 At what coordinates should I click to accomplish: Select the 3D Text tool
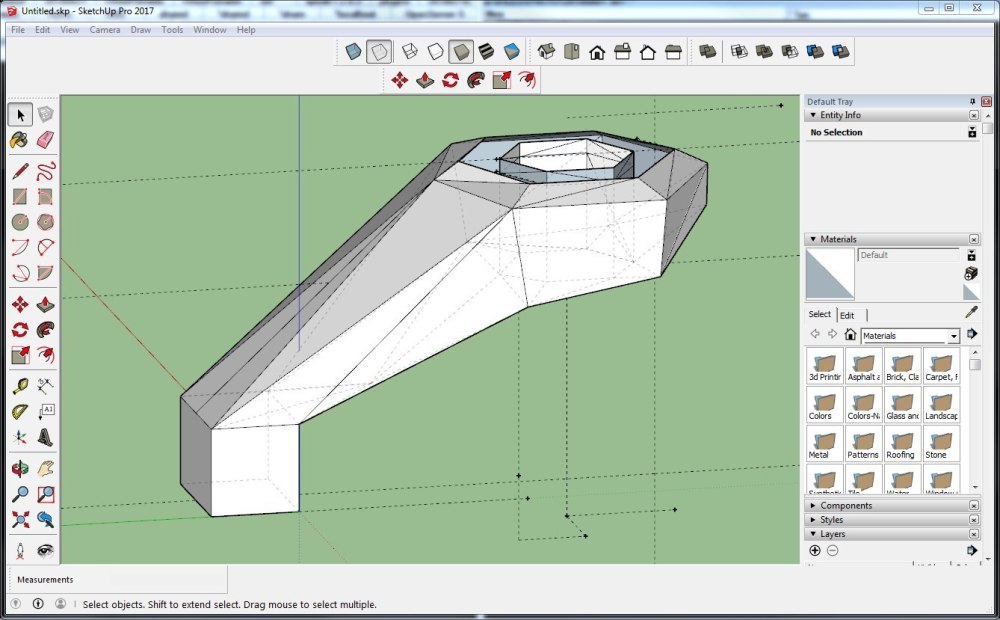tap(45, 437)
